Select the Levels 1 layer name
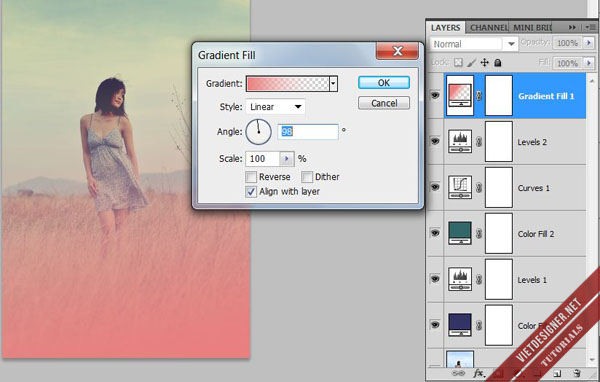This screenshot has height=382, width=600. point(532,280)
